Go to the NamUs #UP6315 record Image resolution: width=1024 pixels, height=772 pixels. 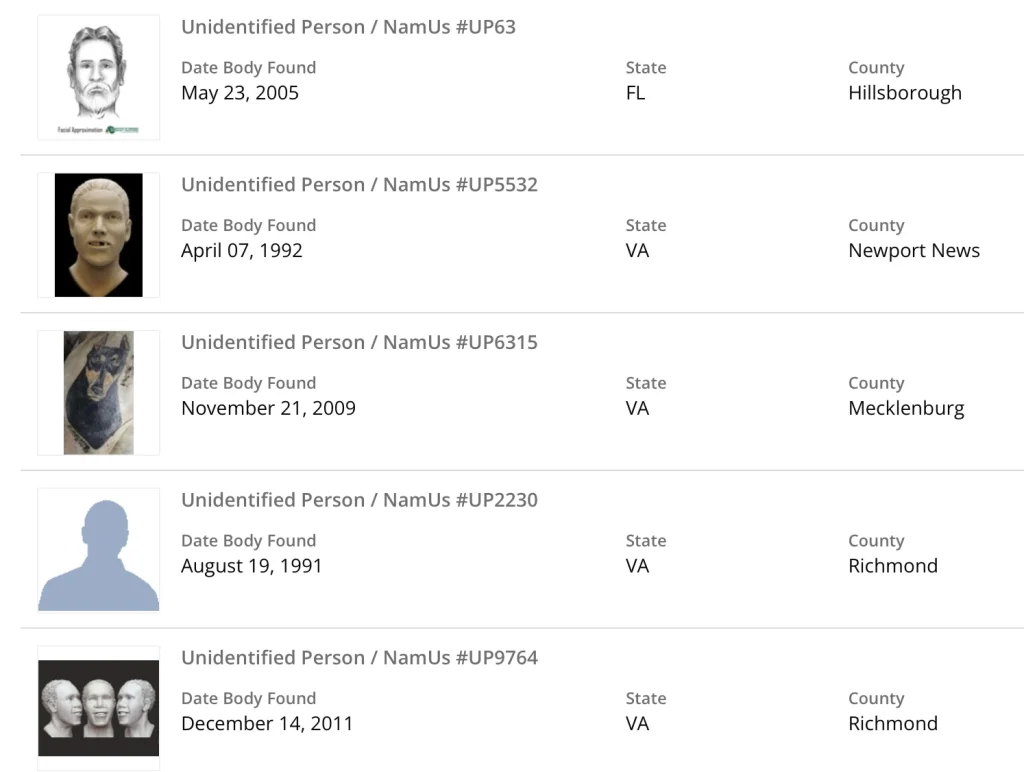pos(359,342)
